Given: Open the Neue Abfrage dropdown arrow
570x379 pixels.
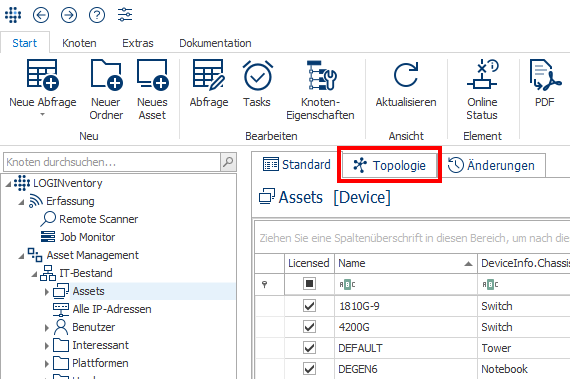Looking at the screenshot, I should (x=43, y=114).
